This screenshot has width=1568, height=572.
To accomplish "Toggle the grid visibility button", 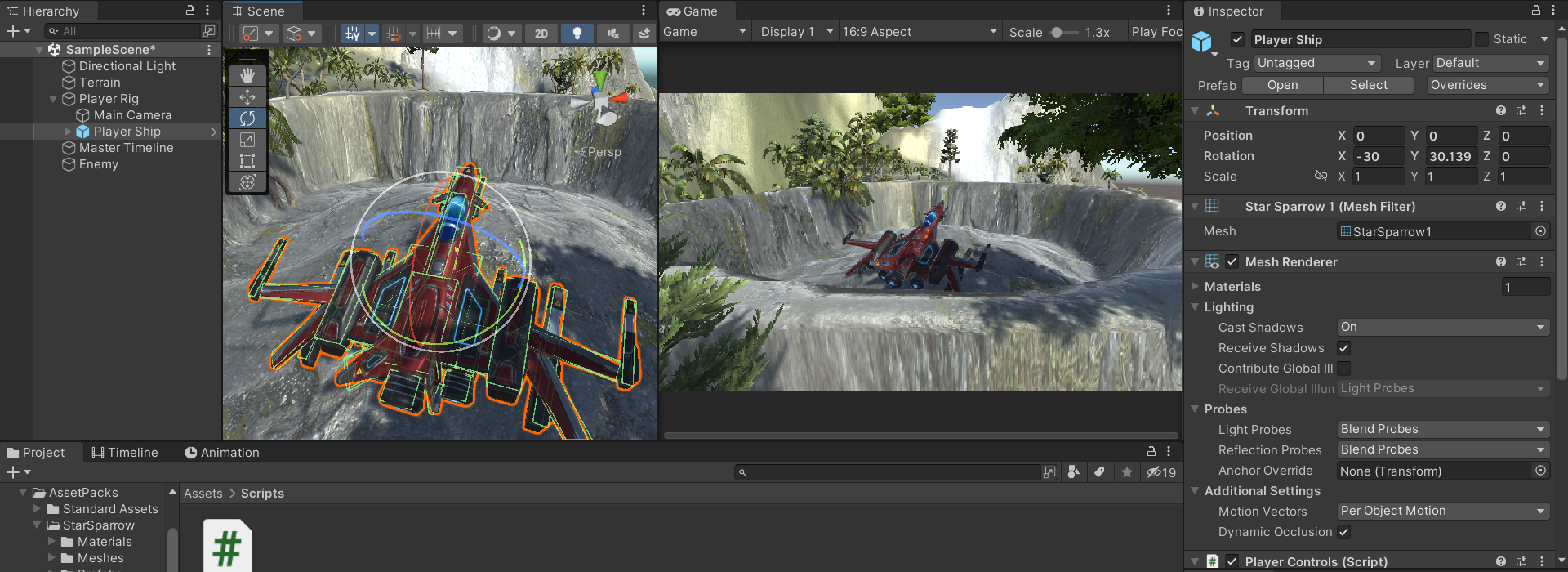I will pyautogui.click(x=352, y=34).
